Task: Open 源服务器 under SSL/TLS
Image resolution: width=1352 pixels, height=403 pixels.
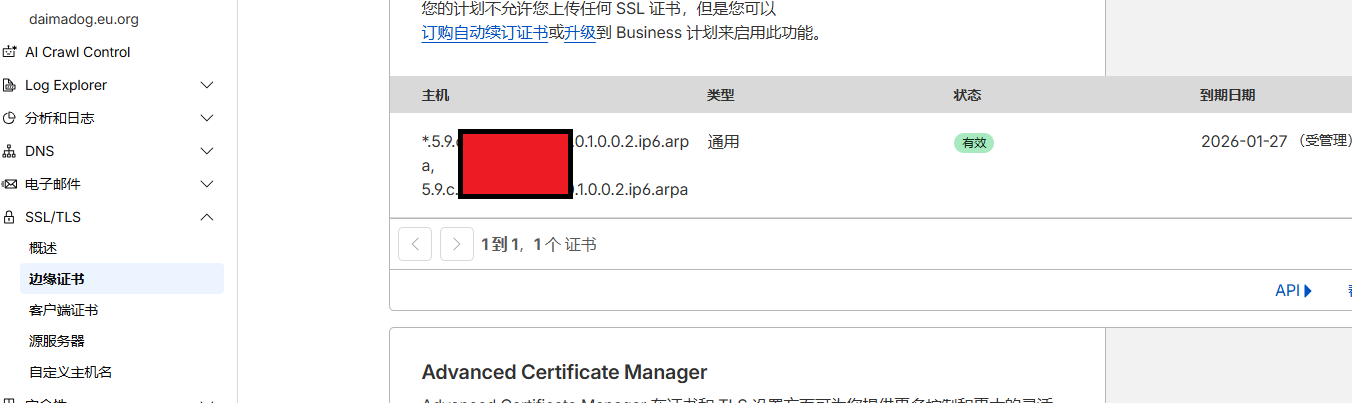Action: 56,341
